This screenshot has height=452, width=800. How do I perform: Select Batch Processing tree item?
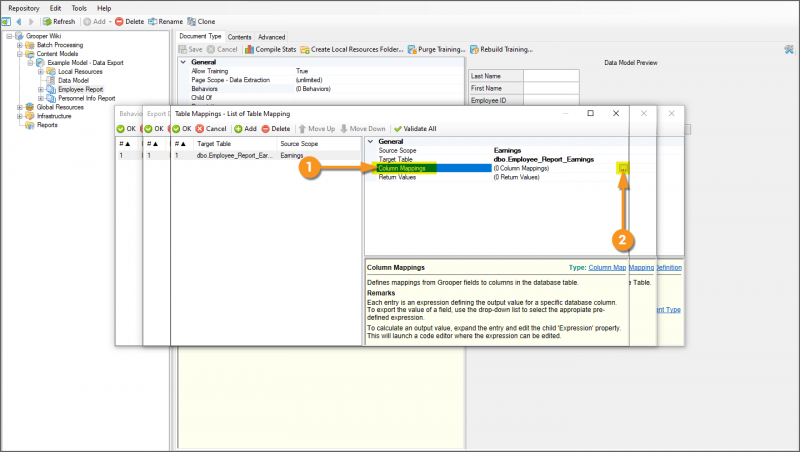60,45
